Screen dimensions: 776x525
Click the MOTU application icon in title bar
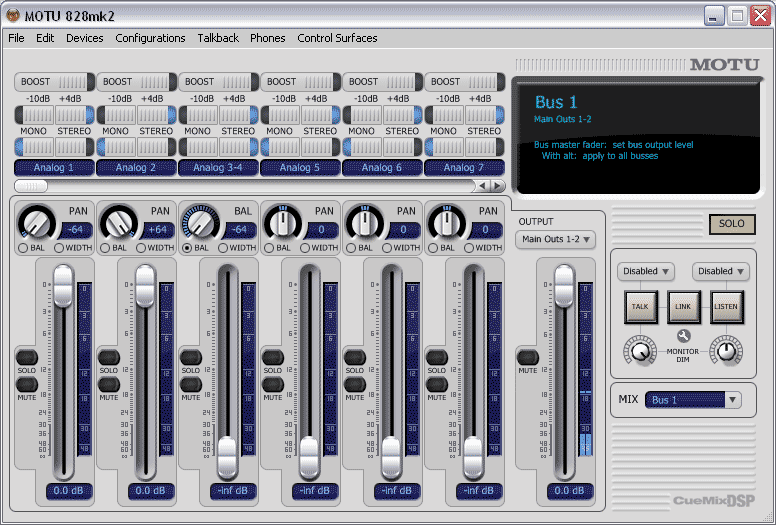[13, 15]
